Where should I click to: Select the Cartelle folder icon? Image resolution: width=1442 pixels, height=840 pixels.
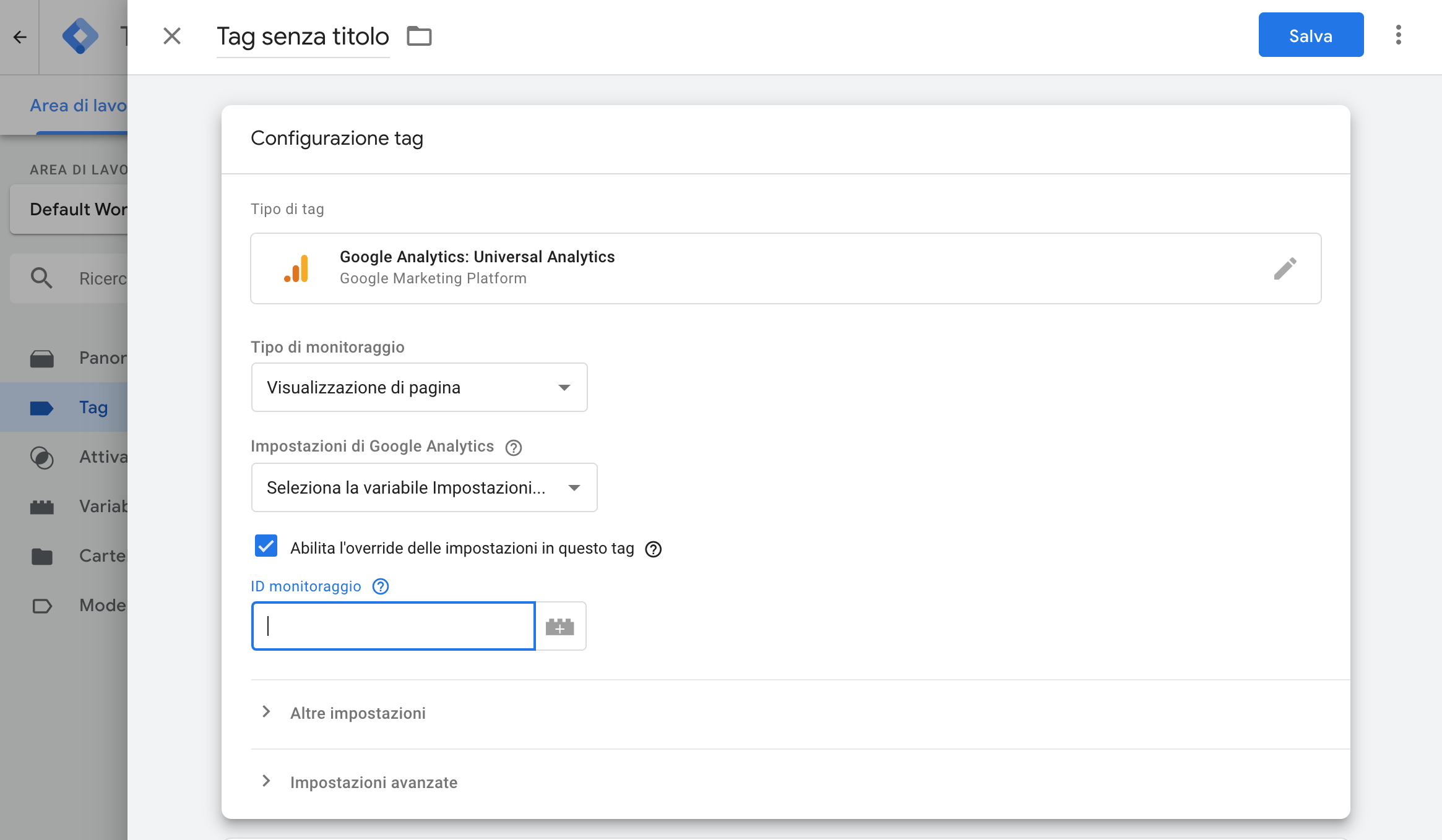point(42,556)
